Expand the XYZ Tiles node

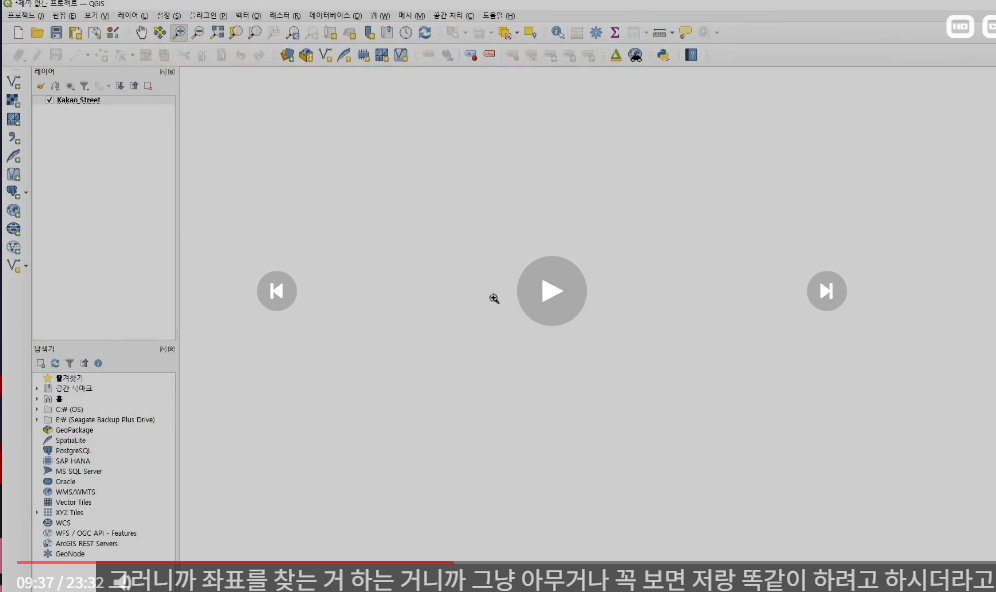pyautogui.click(x=37, y=512)
